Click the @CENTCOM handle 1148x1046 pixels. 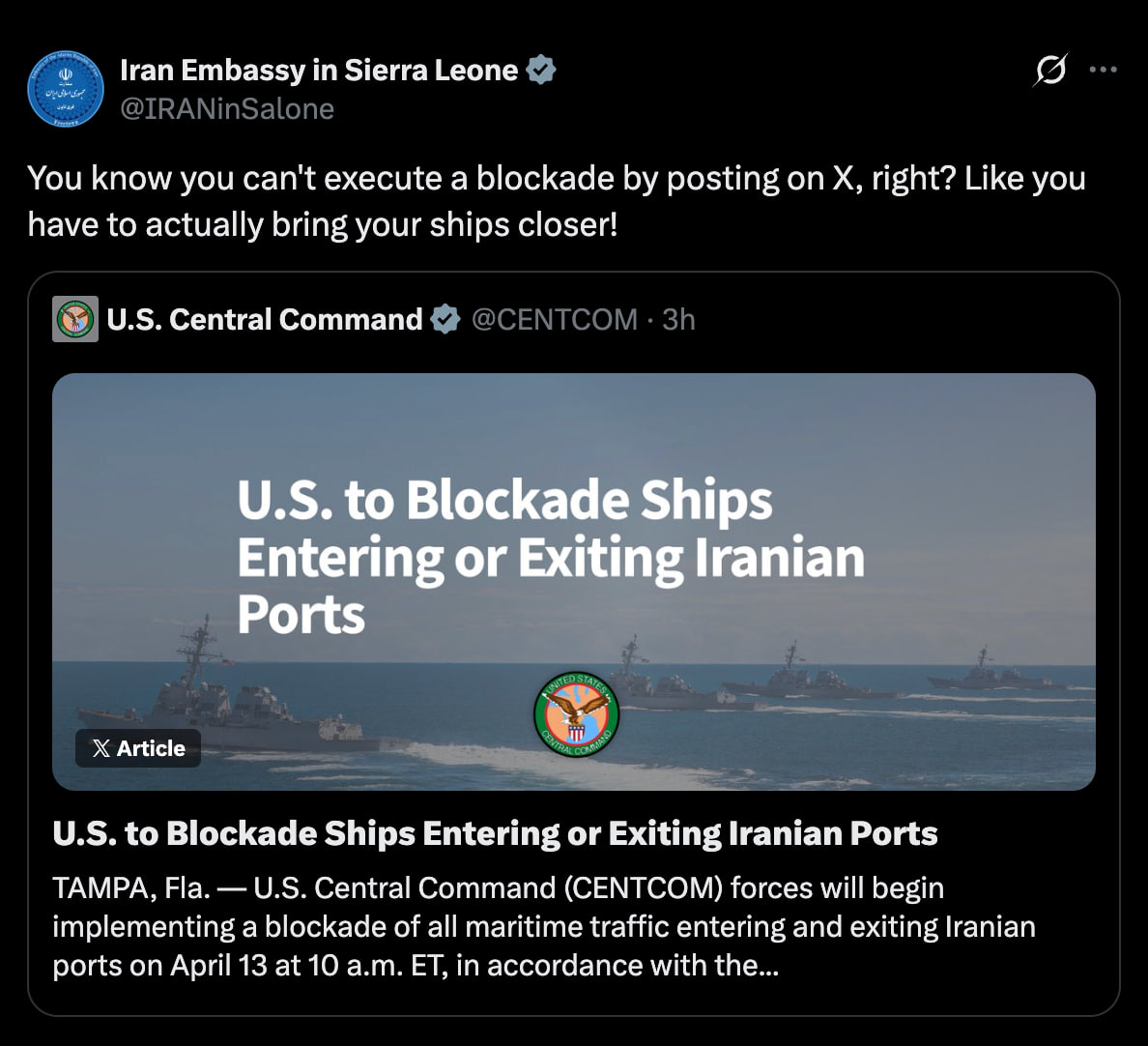(555, 319)
